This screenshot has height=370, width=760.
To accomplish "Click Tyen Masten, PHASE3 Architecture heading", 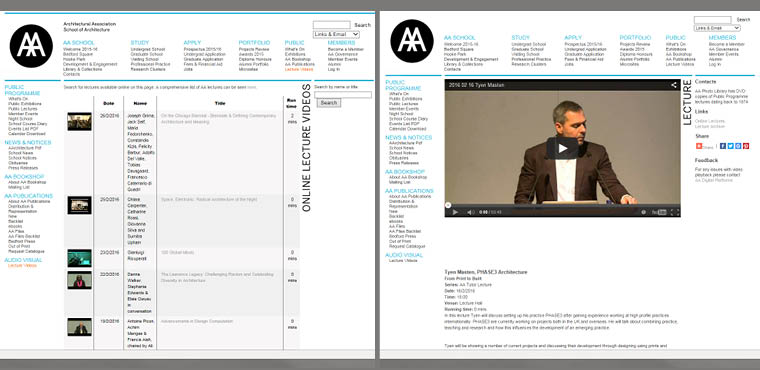I will click(486, 272).
